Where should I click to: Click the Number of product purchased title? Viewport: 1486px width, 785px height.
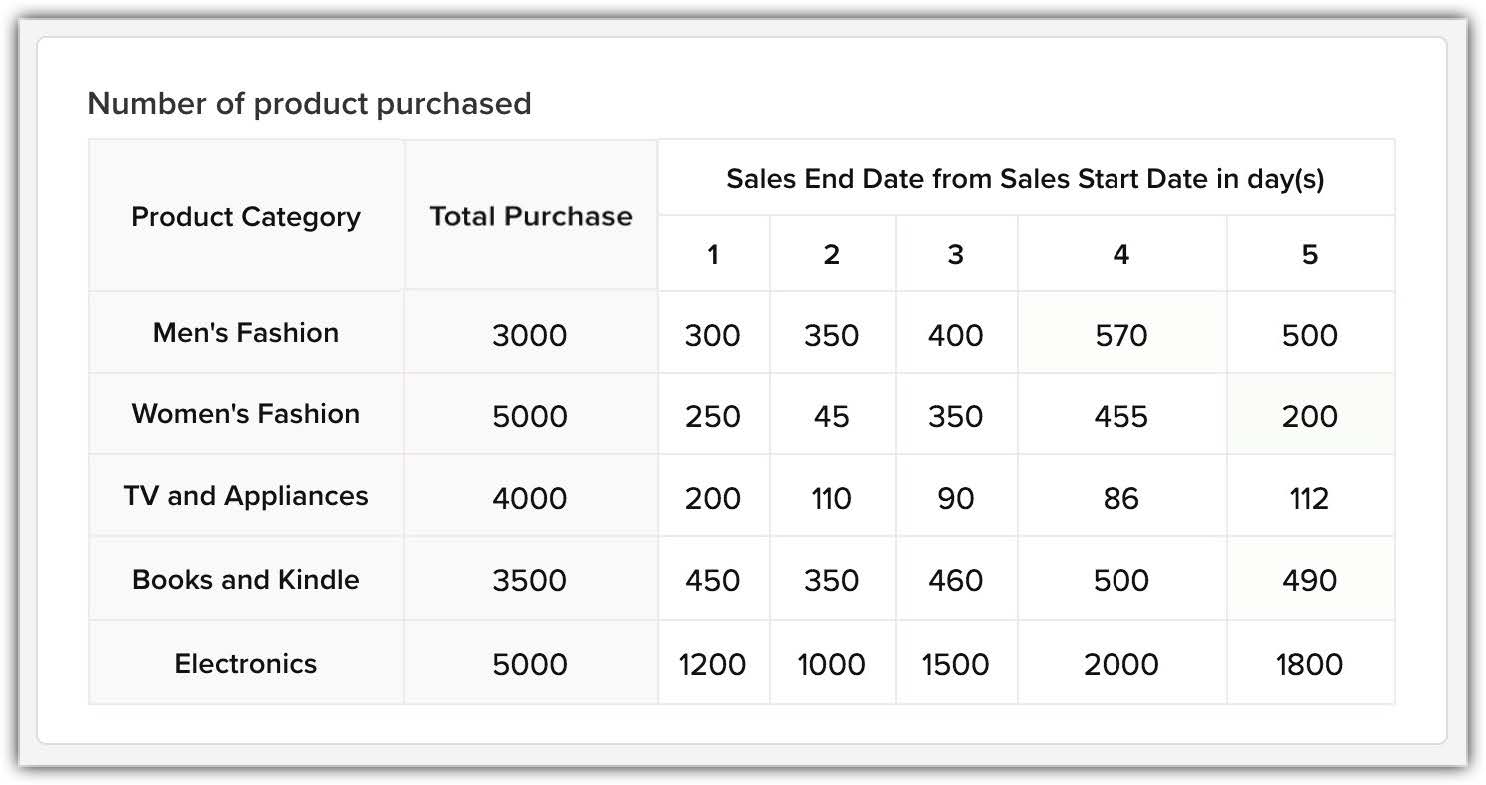[310, 103]
